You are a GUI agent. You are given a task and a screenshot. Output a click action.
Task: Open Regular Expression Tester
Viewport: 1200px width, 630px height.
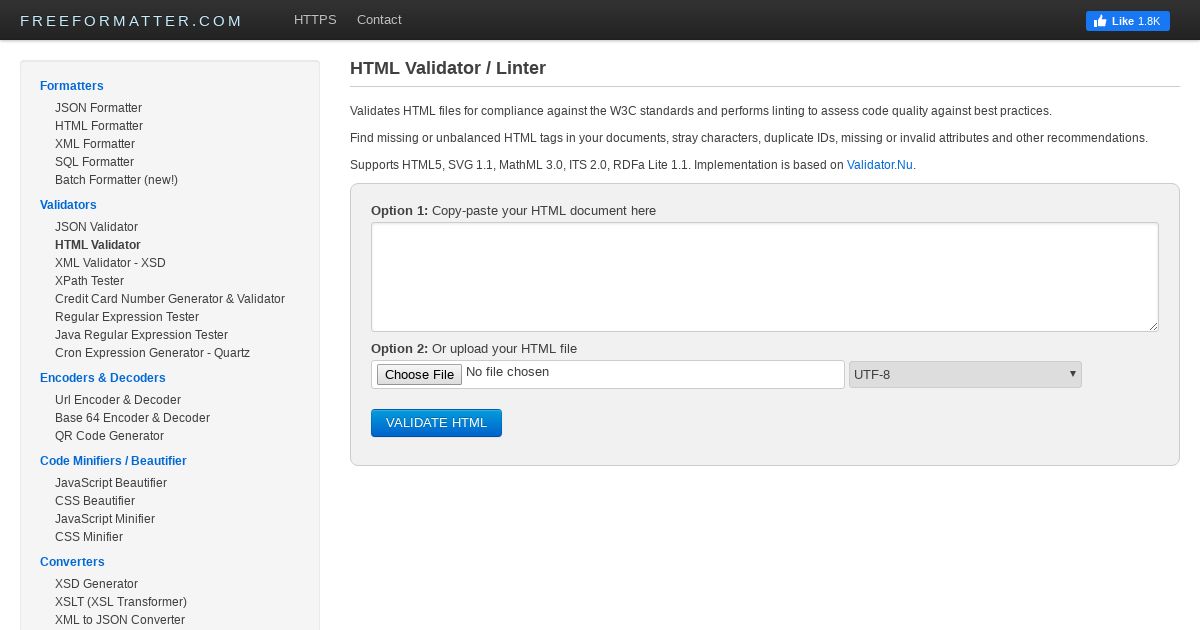tap(127, 317)
